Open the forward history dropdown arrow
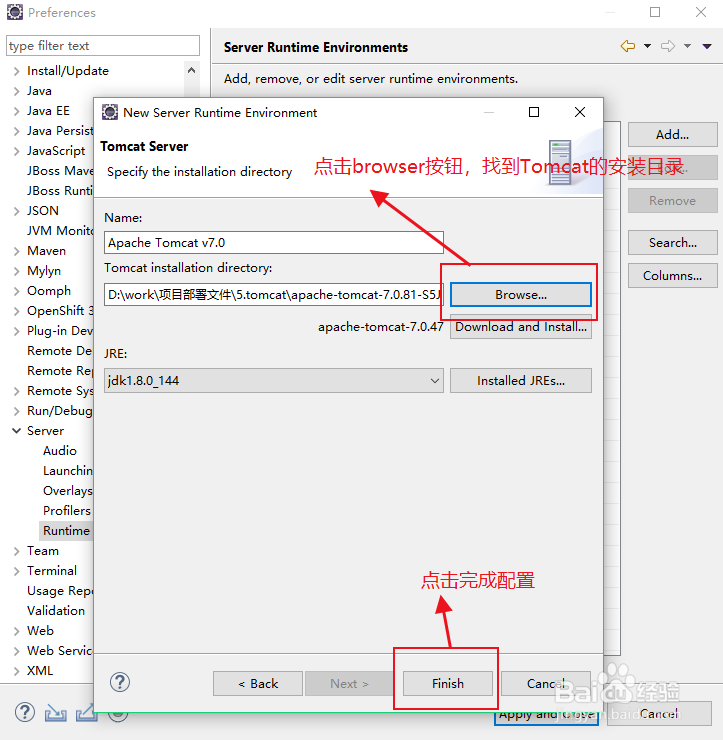Screen dimensions: 723x740 pyautogui.click(x=688, y=46)
